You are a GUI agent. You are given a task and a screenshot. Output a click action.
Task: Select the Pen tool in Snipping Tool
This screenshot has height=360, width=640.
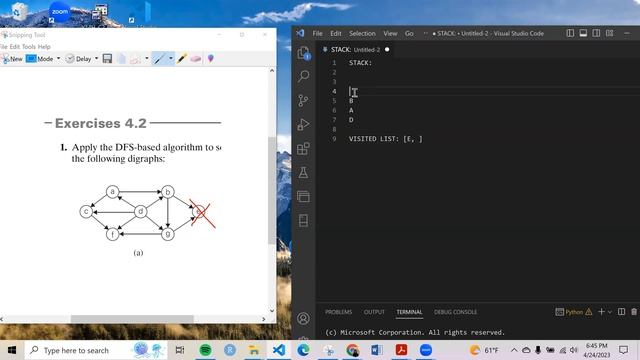click(x=159, y=59)
